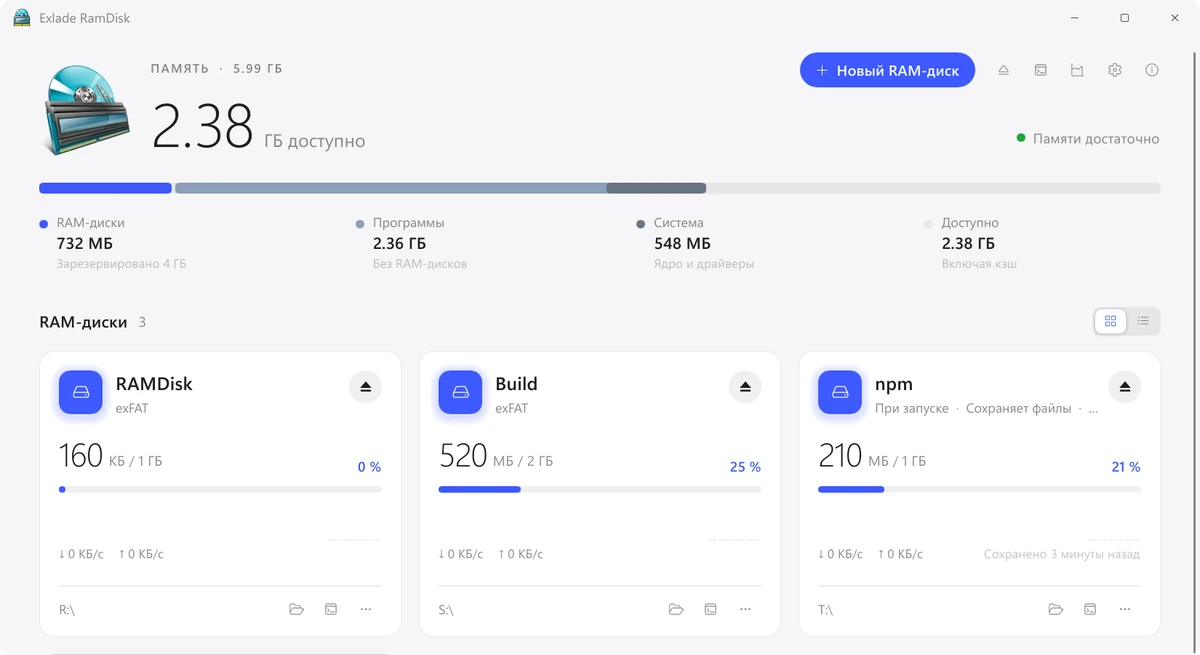Open the about info icon
Image resolution: width=1200 pixels, height=655 pixels.
click(x=1152, y=70)
